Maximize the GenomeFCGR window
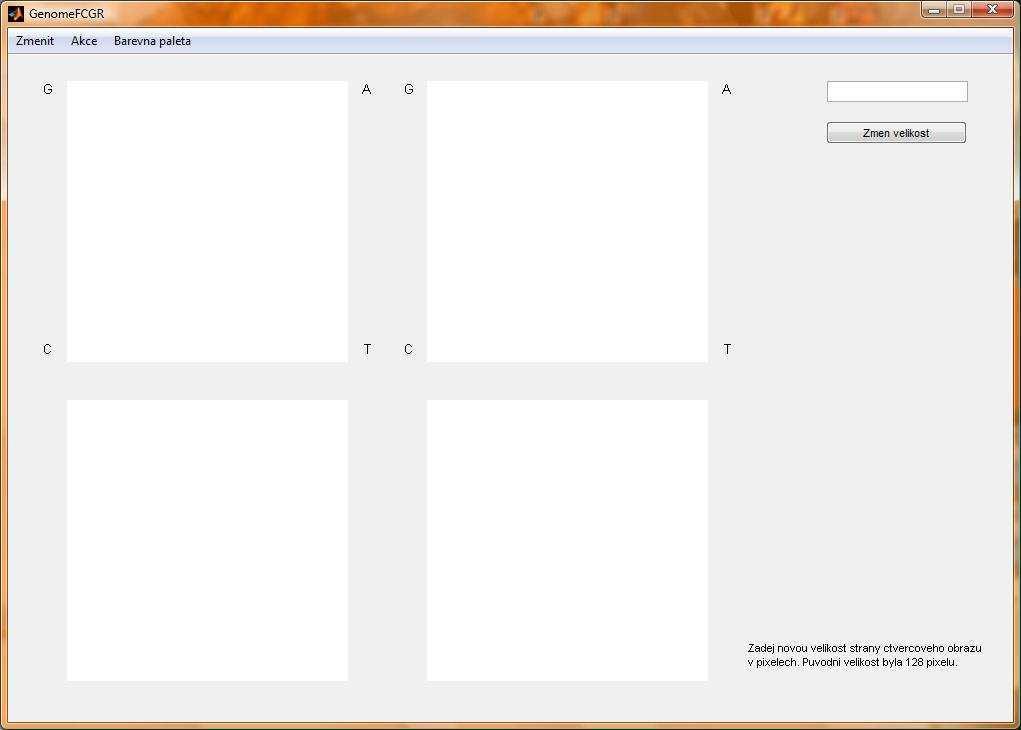 pyautogui.click(x=959, y=9)
